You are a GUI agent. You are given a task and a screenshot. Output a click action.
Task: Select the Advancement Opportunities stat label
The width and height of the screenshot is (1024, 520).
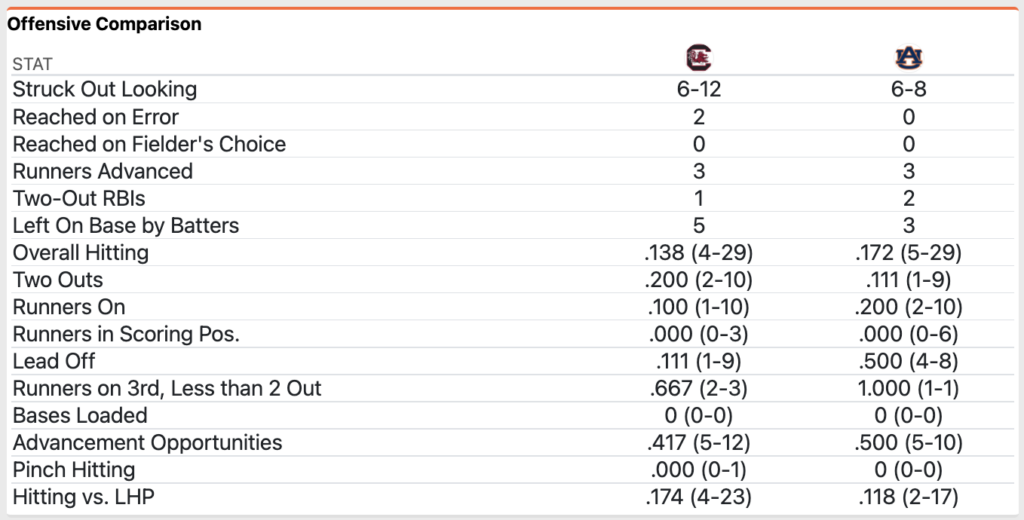click(147, 442)
